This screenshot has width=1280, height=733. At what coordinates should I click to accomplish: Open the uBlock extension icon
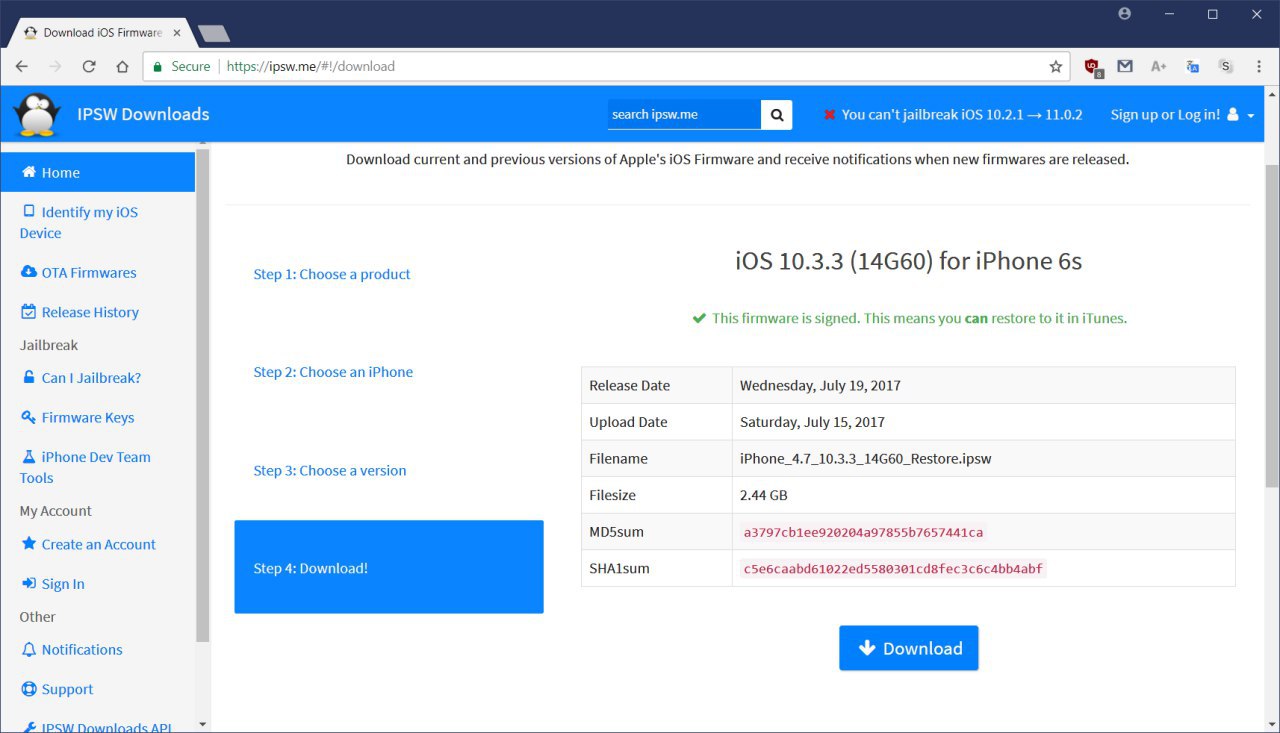pos(1094,67)
